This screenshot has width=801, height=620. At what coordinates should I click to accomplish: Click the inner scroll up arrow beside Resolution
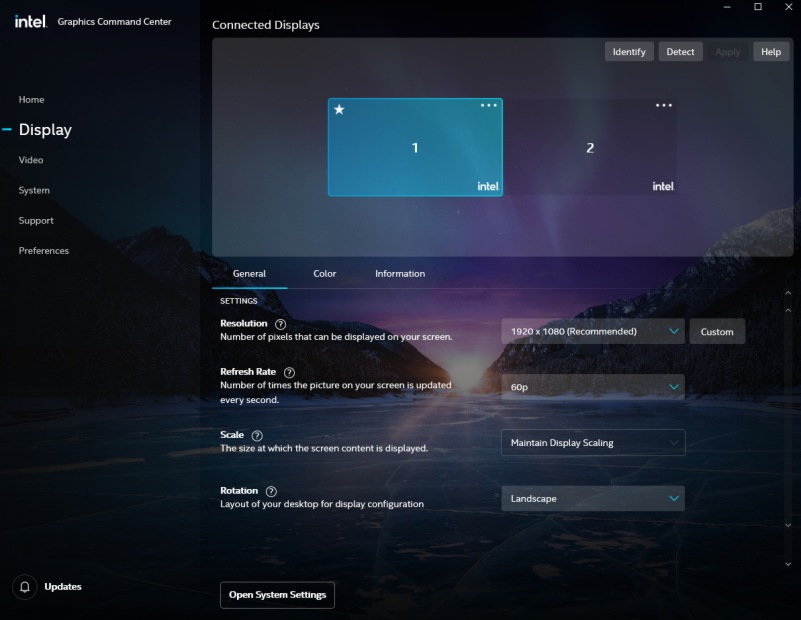(x=788, y=310)
